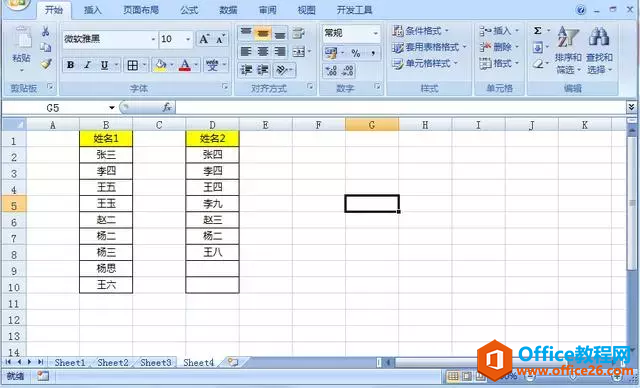The image size is (640, 388).
Task: Toggle left text alignment
Action: pyautogui.click(x=246, y=51)
